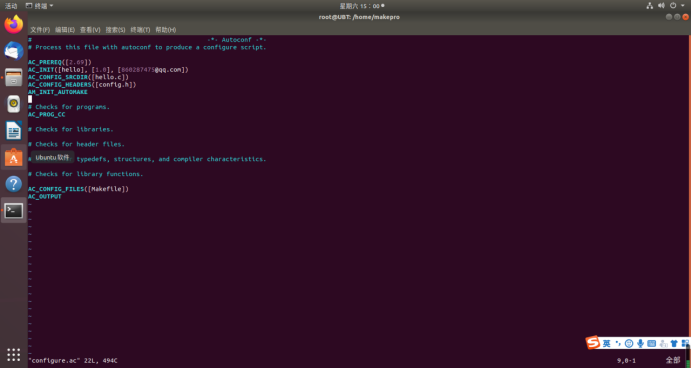Open the Help icon in dock
The height and width of the screenshot is (368, 691).
14,184
